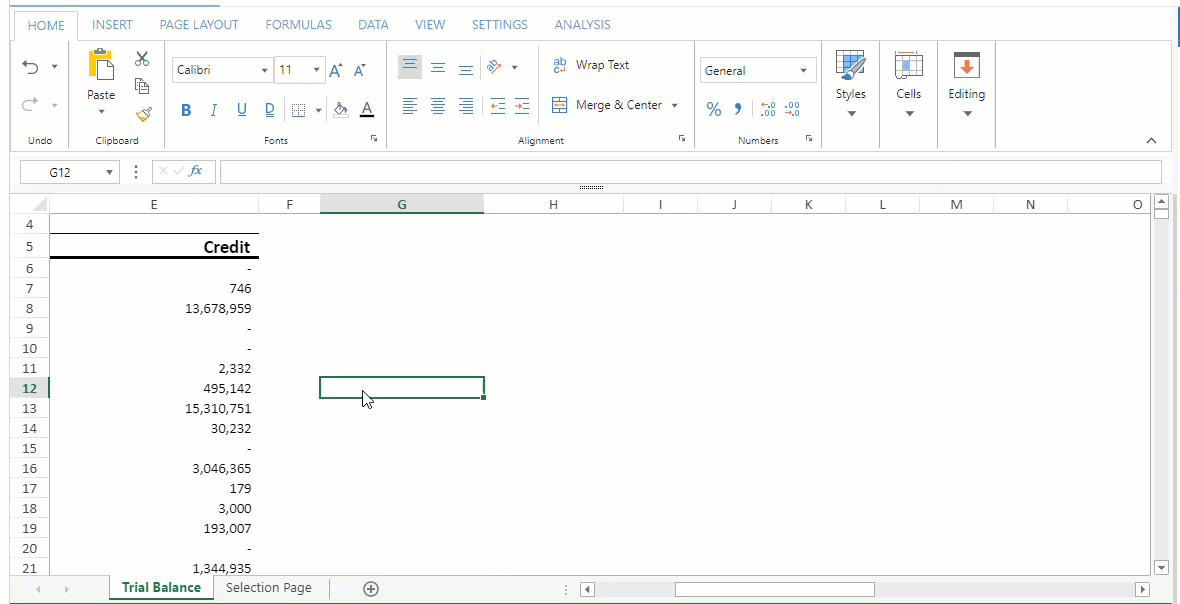Apply underline formatting

pos(241,110)
